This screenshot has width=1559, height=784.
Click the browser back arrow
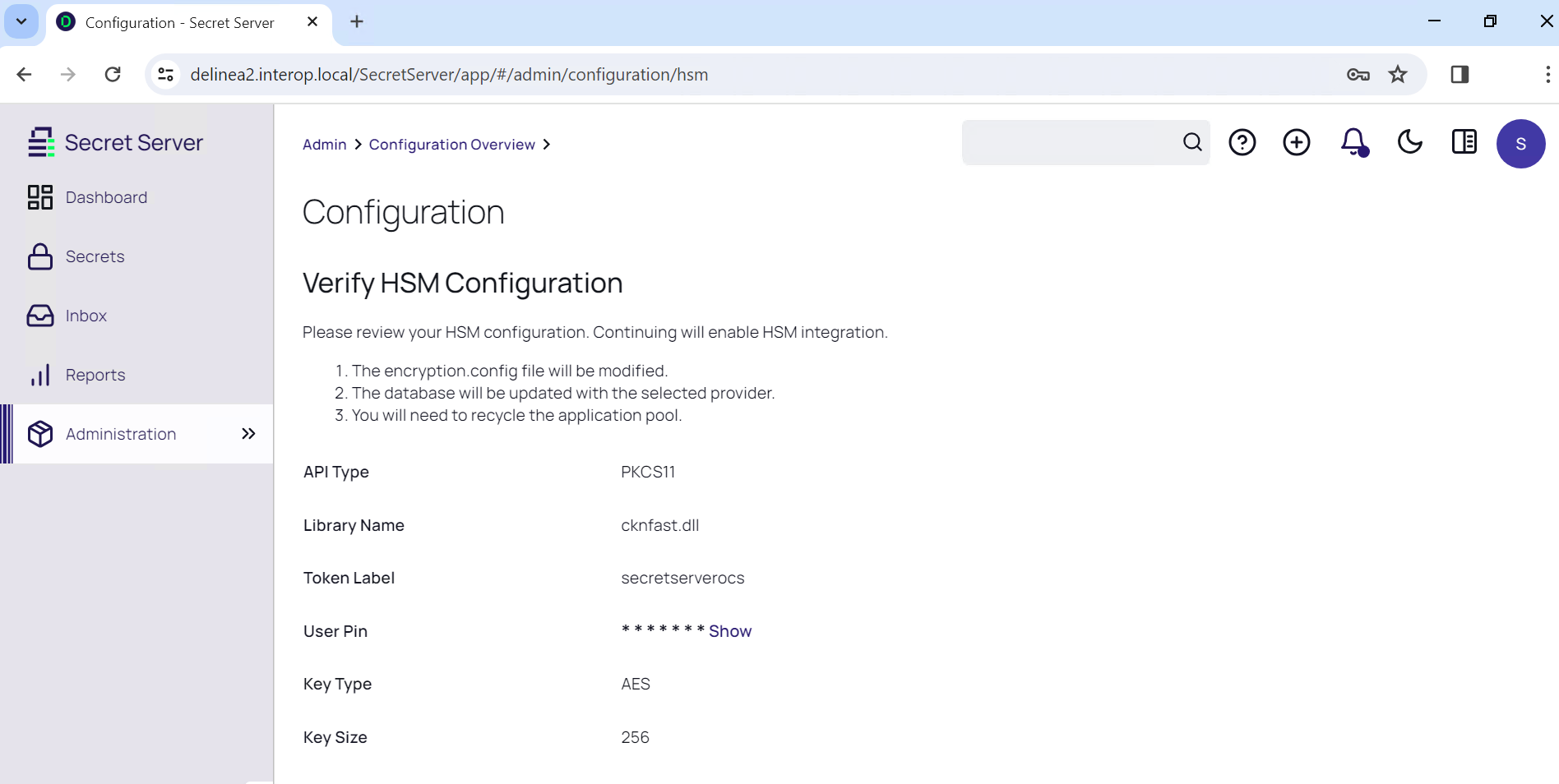pyautogui.click(x=24, y=75)
